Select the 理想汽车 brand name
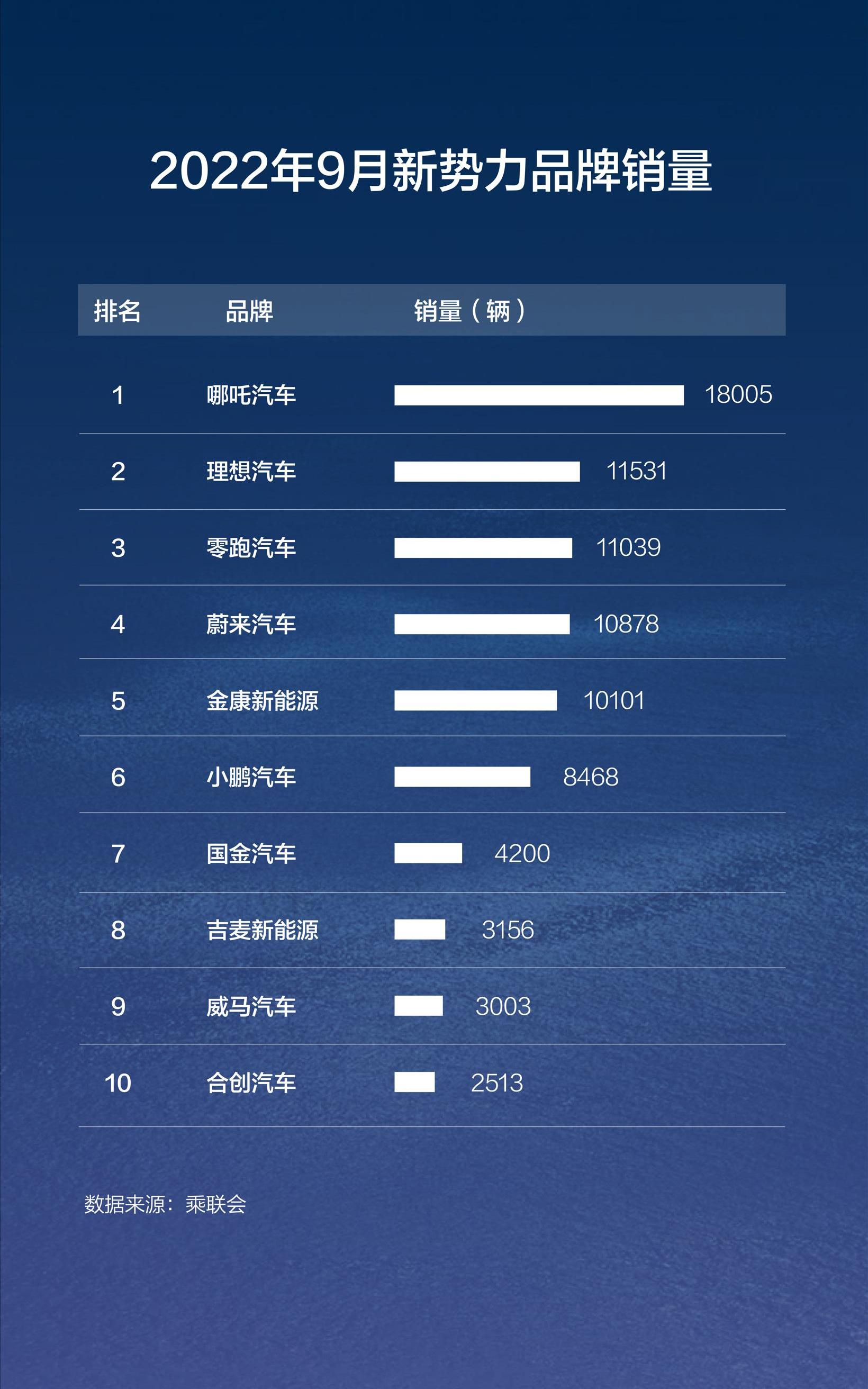 251,471
